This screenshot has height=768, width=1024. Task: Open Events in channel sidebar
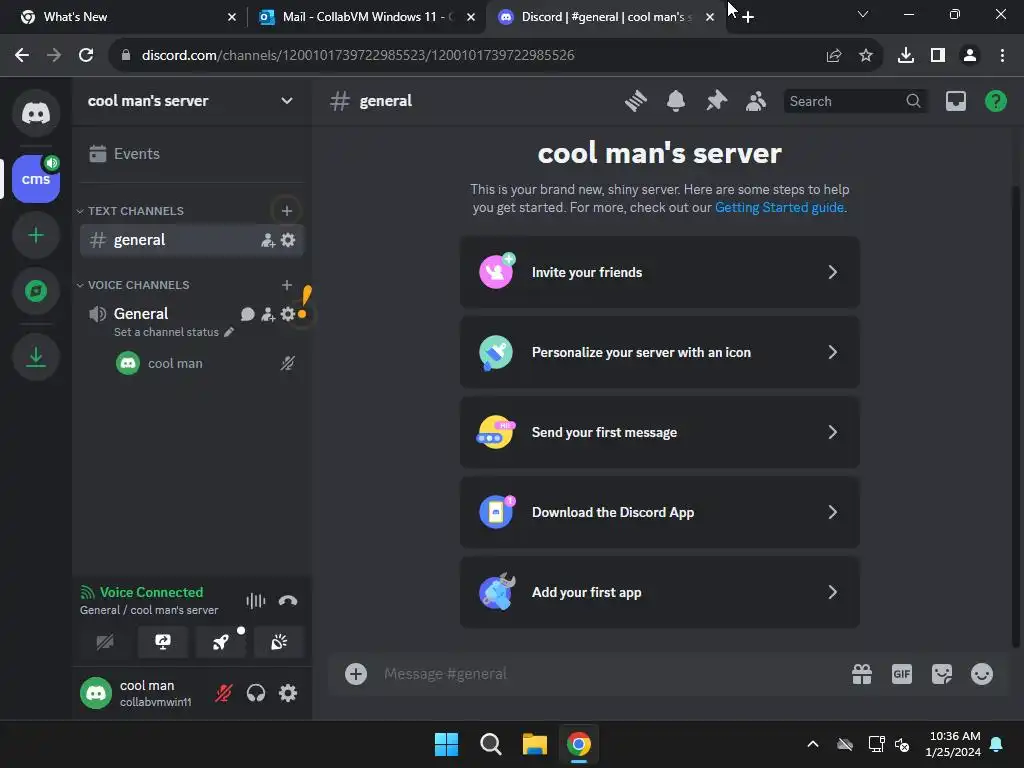191,153
